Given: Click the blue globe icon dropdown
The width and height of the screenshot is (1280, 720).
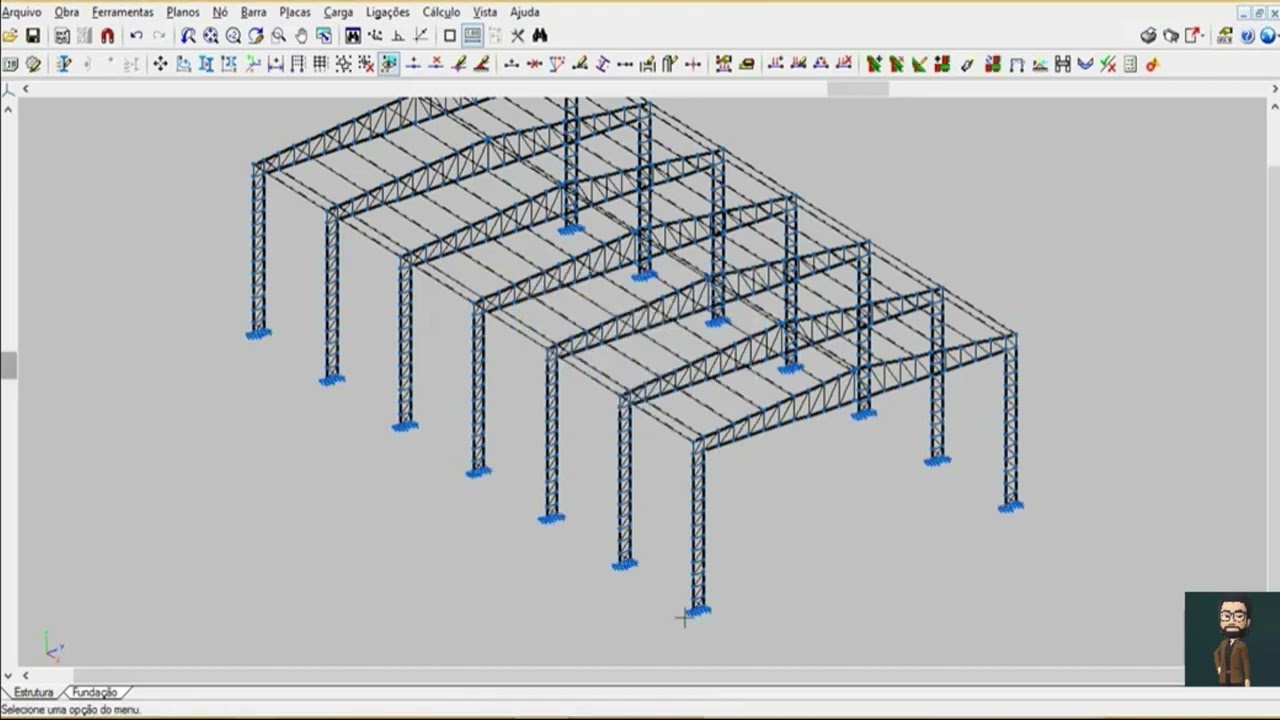Looking at the screenshot, I should pyautogui.click(x=1270, y=36).
